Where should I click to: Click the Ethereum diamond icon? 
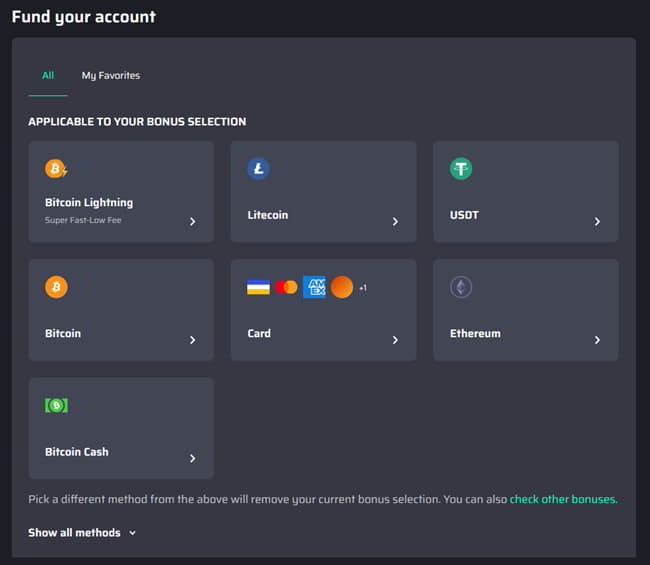tap(461, 287)
